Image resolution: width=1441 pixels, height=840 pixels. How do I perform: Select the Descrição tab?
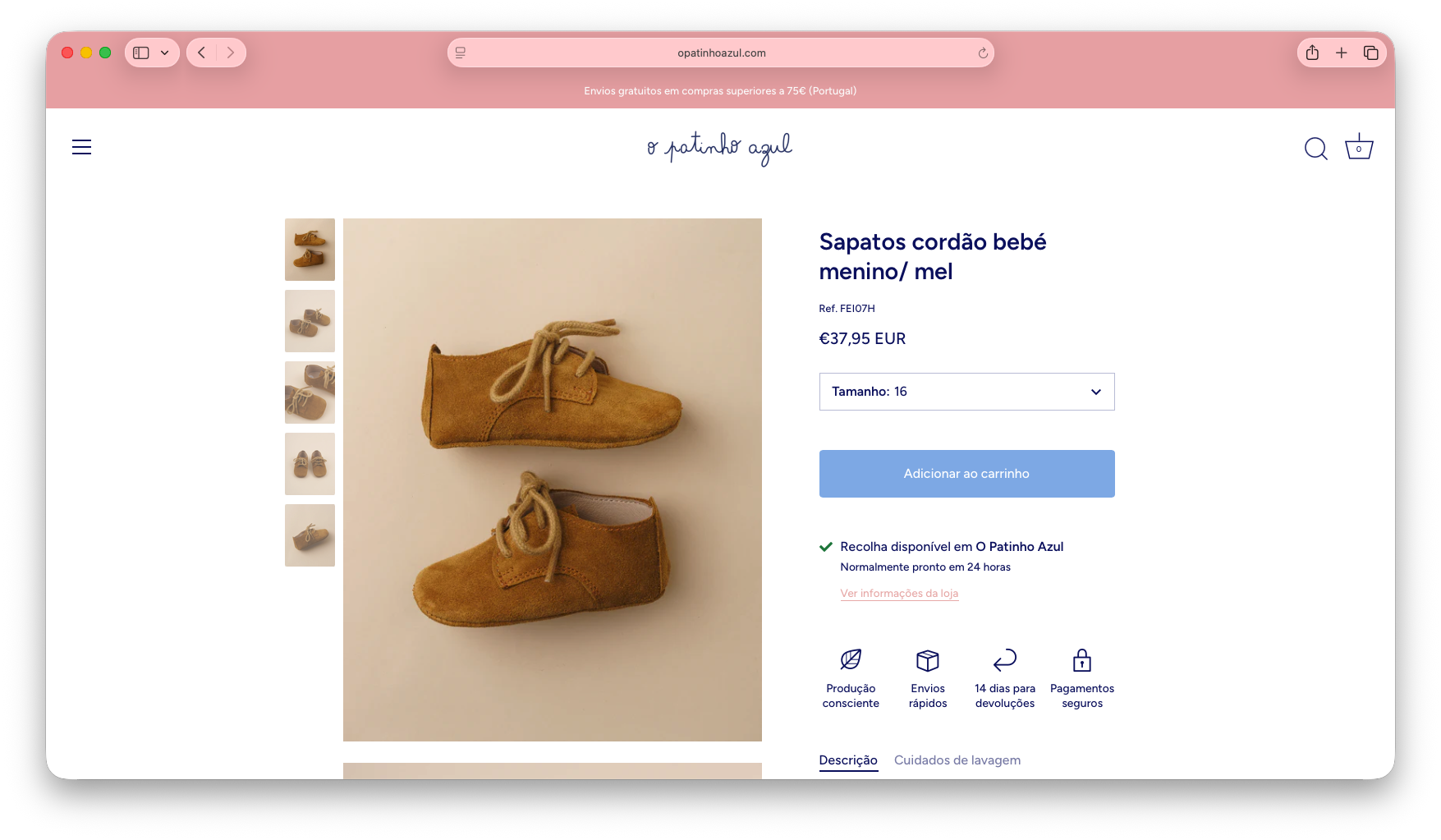(848, 760)
